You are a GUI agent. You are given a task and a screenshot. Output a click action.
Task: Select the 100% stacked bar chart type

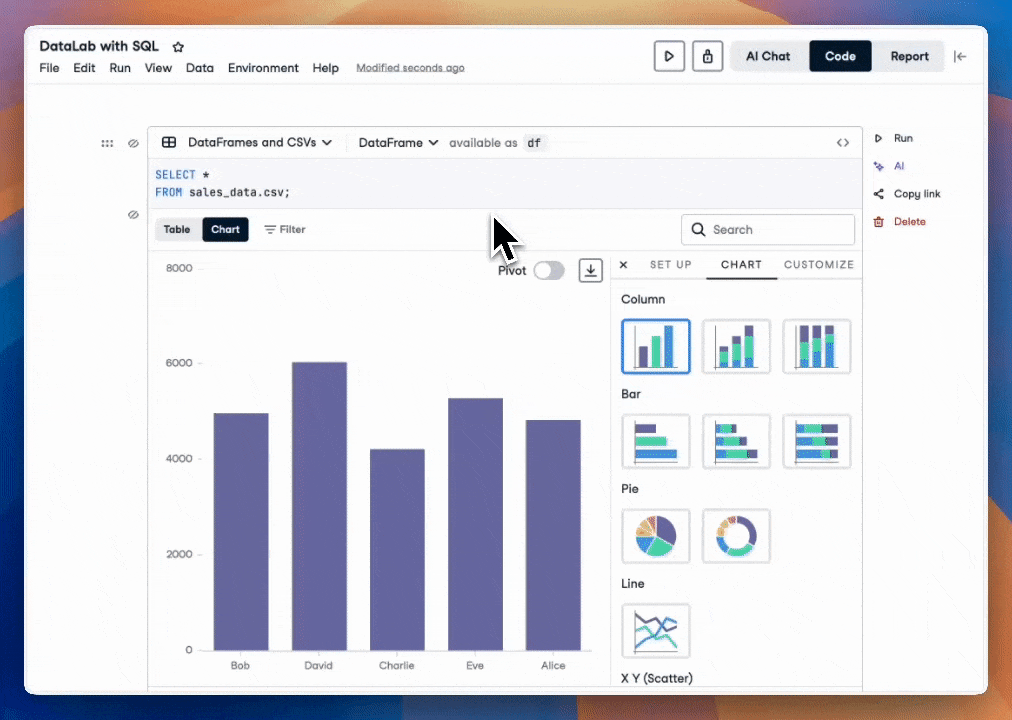(x=817, y=441)
